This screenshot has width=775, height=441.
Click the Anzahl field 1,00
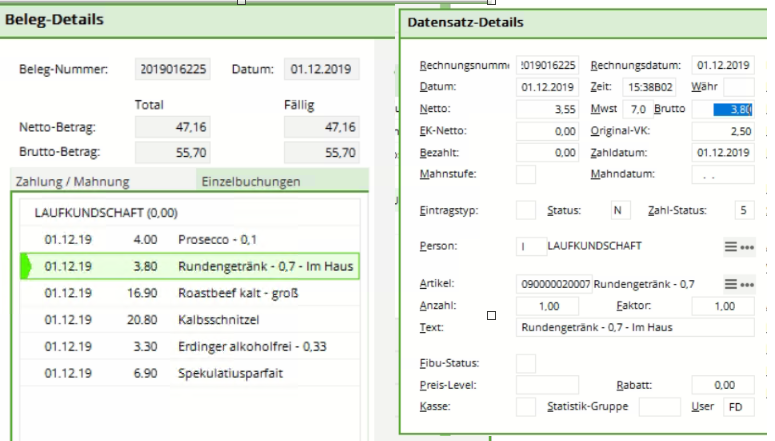tap(547, 306)
